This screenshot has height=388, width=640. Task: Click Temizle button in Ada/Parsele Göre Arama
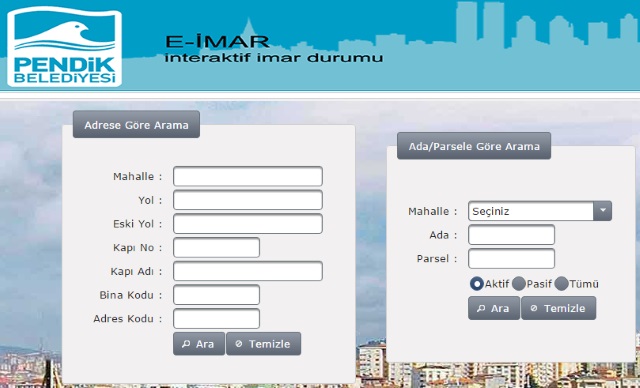tap(558, 308)
